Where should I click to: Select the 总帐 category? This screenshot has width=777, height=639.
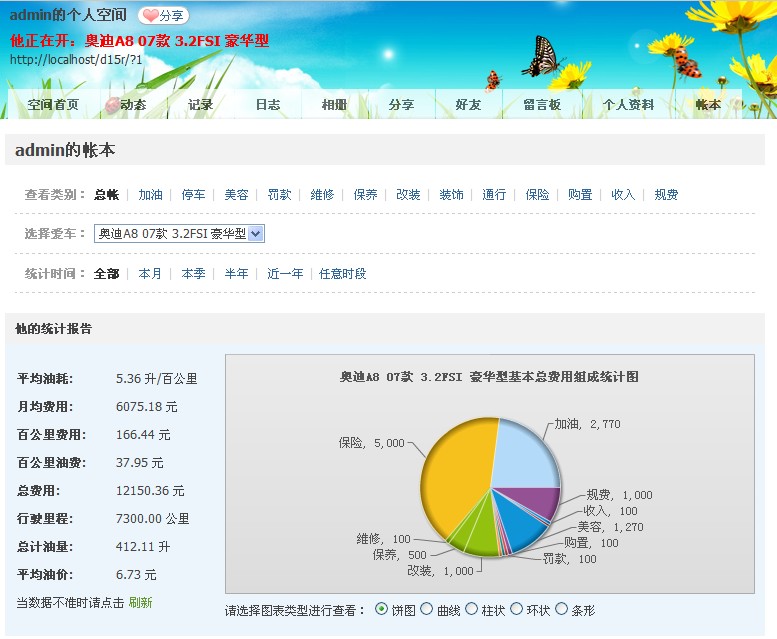(107, 195)
